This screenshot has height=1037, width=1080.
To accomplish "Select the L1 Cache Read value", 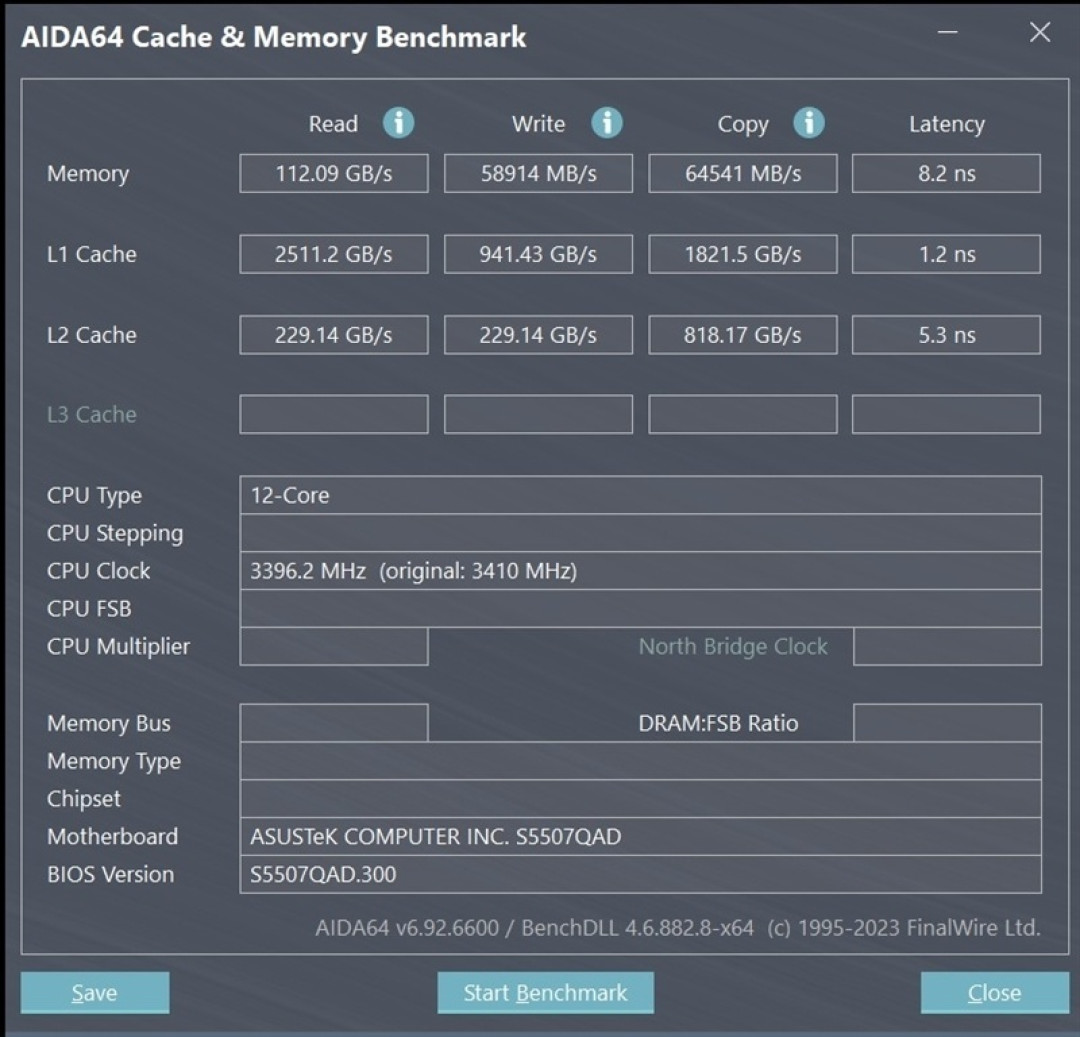I will (334, 254).
